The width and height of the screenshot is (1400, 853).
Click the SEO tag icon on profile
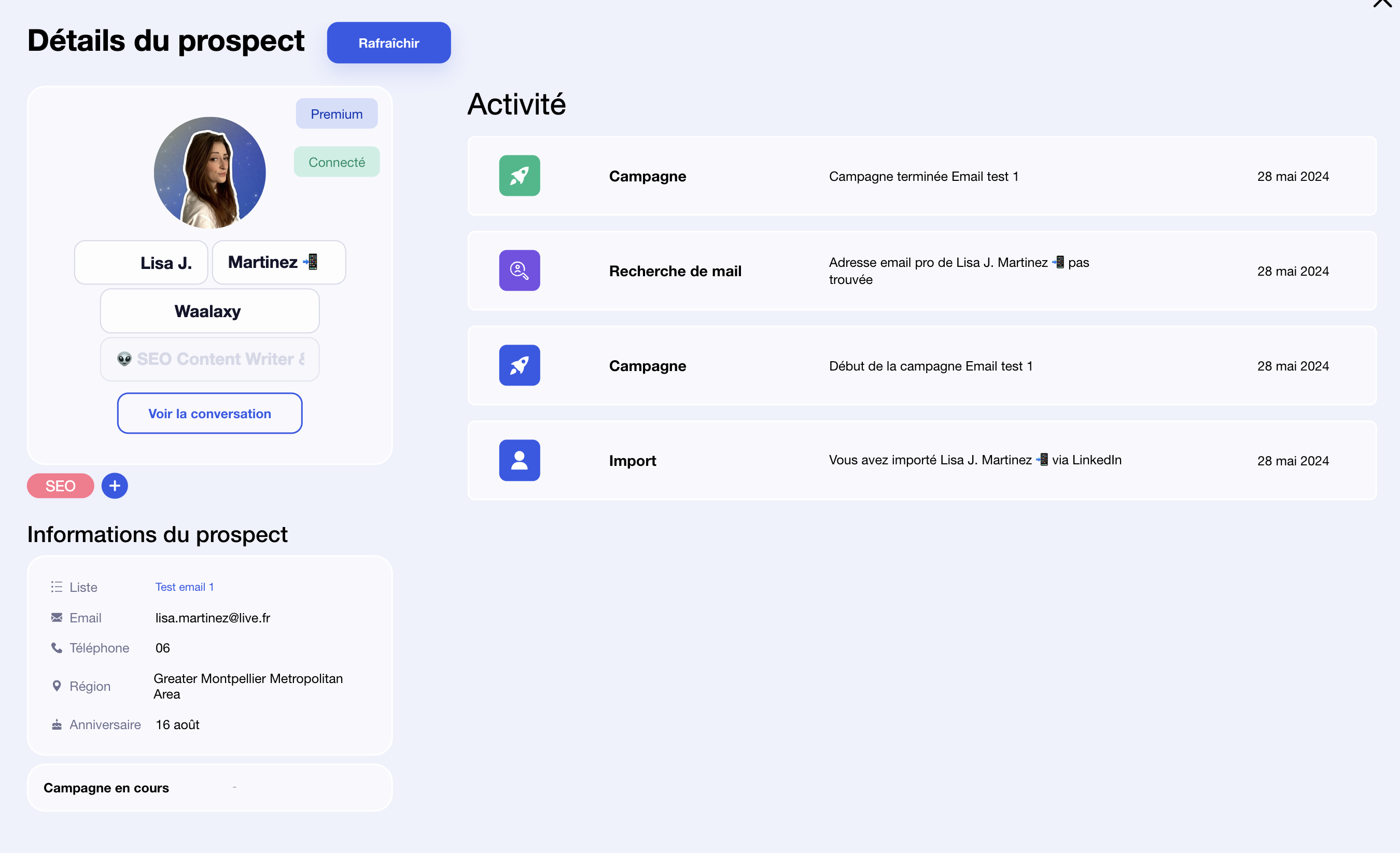[60, 486]
